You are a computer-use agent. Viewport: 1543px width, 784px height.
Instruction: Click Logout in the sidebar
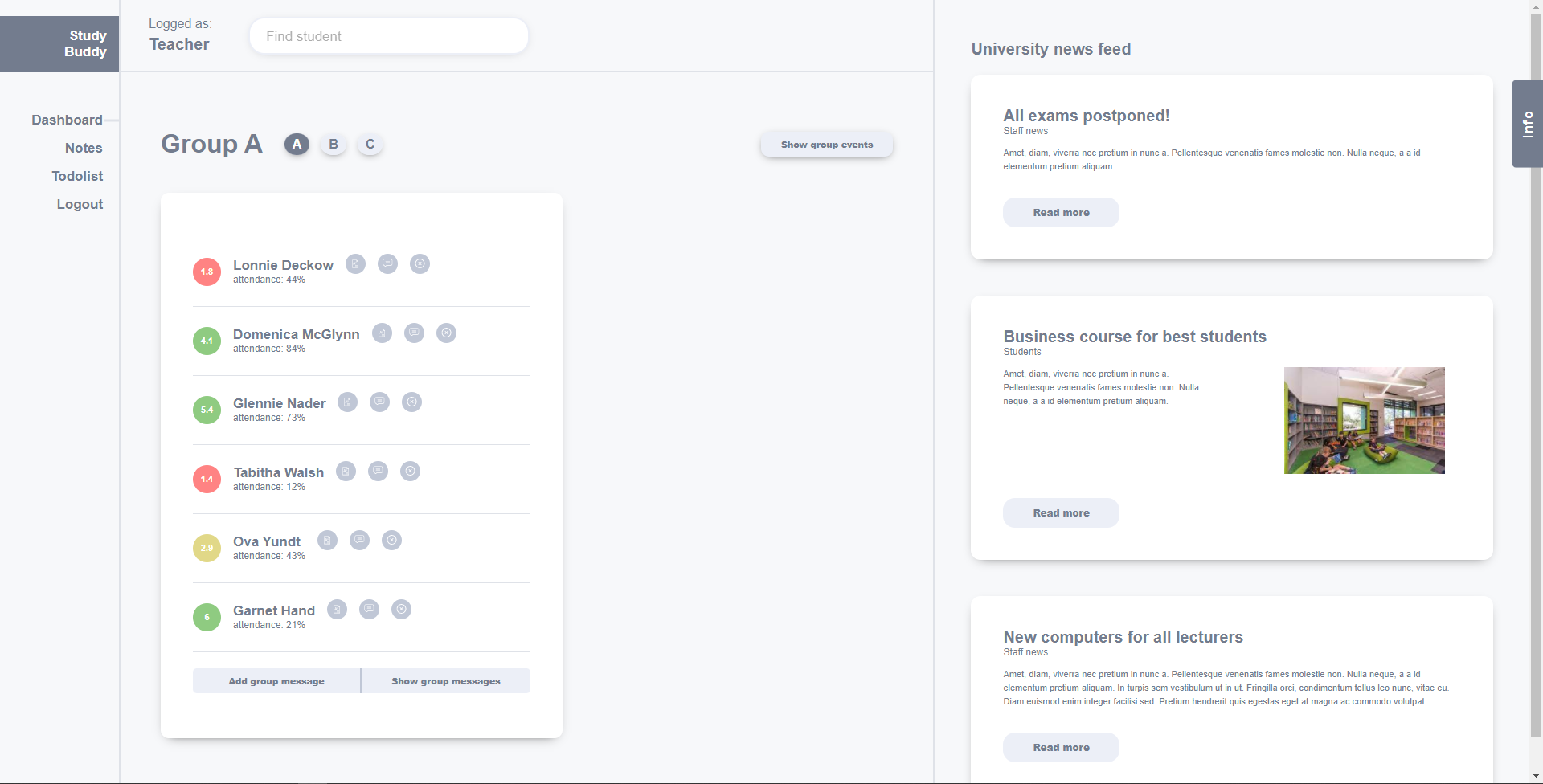(x=80, y=204)
